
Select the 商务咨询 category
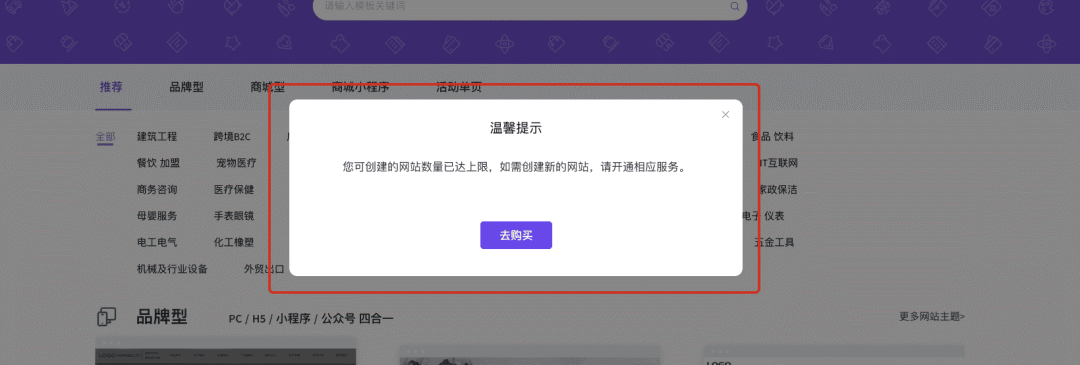[x=157, y=189]
